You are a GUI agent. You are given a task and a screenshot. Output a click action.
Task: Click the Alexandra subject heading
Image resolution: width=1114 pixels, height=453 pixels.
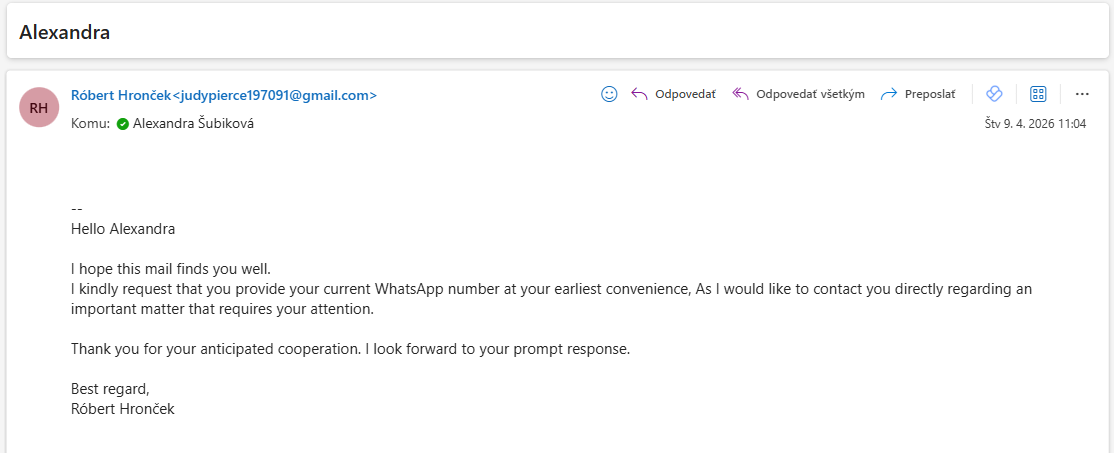point(65,32)
